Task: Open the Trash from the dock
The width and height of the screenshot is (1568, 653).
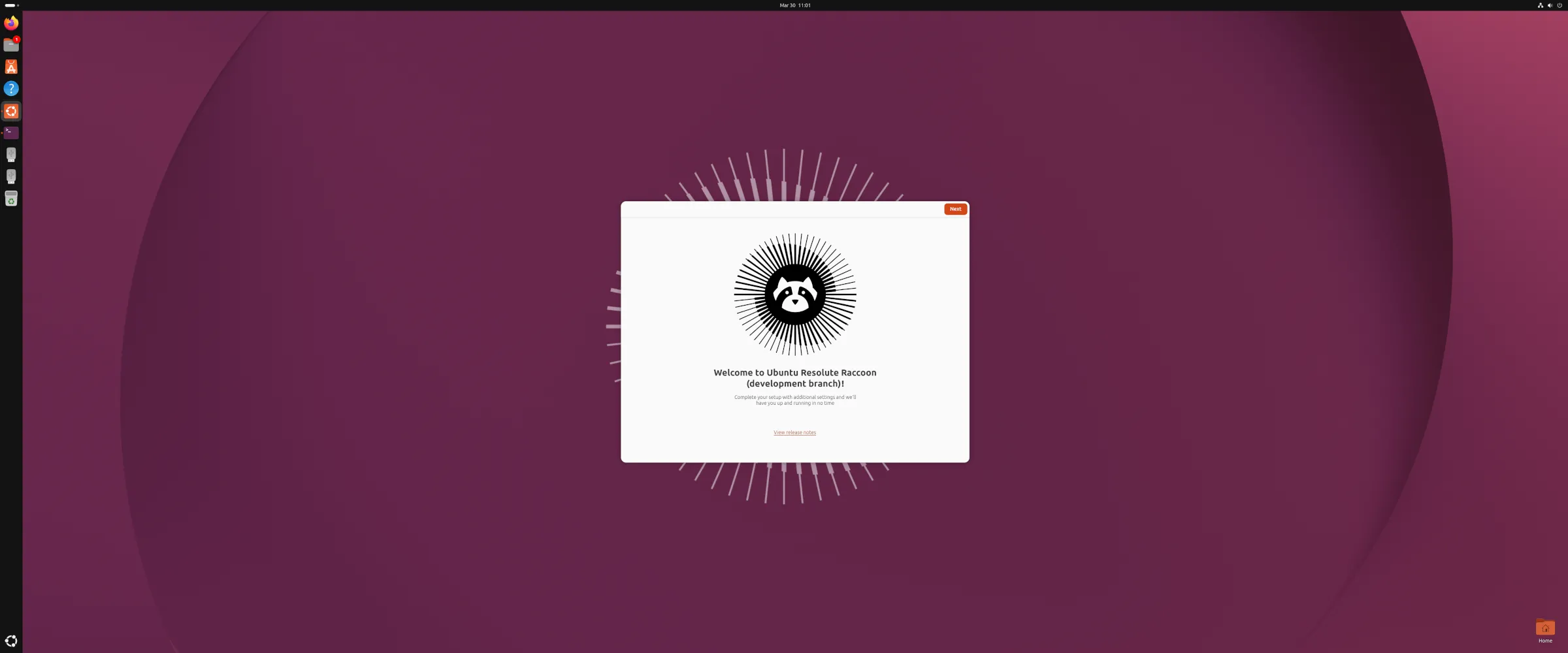Action: tap(10, 199)
